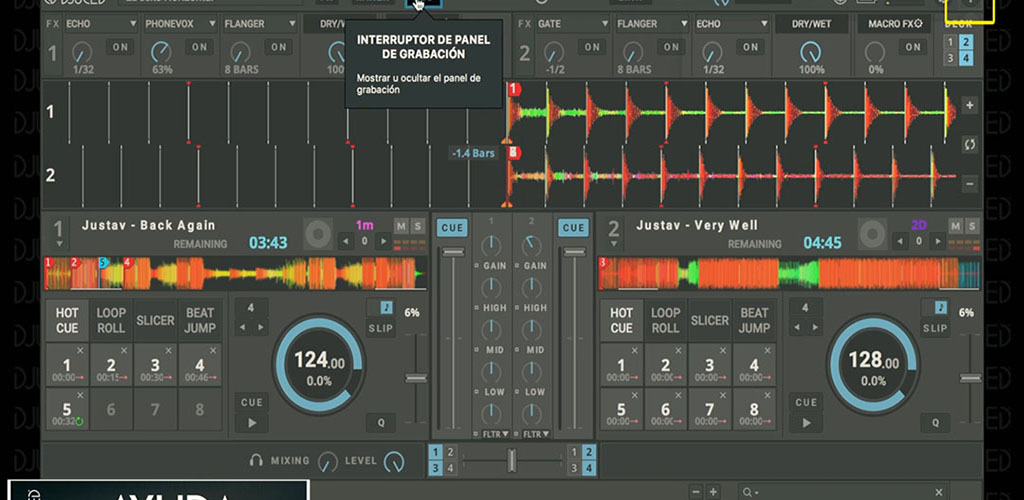Enable SLIP mode on deck 1
The height and width of the screenshot is (500, 1024).
[x=380, y=328]
